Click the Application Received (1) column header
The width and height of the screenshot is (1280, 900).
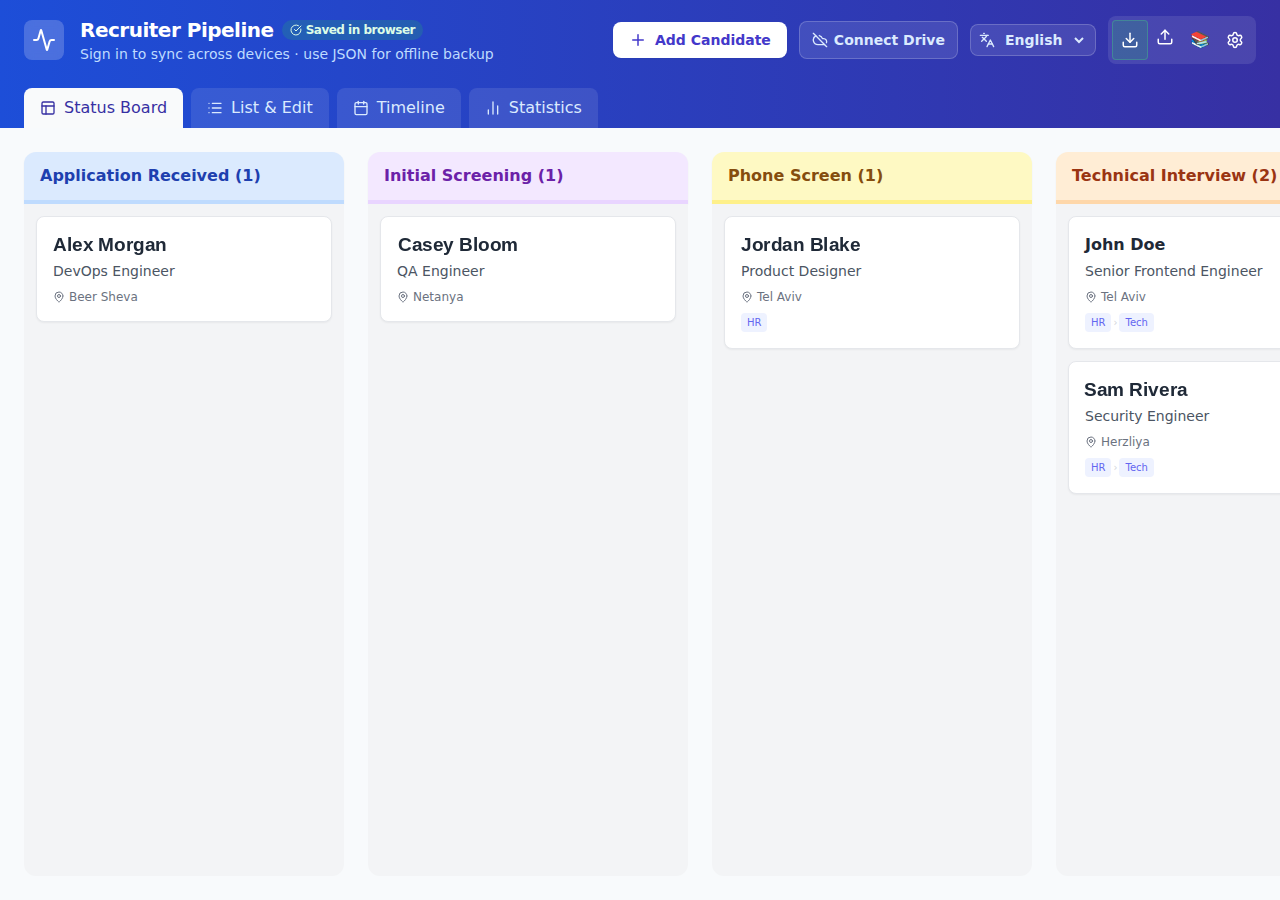coord(184,176)
